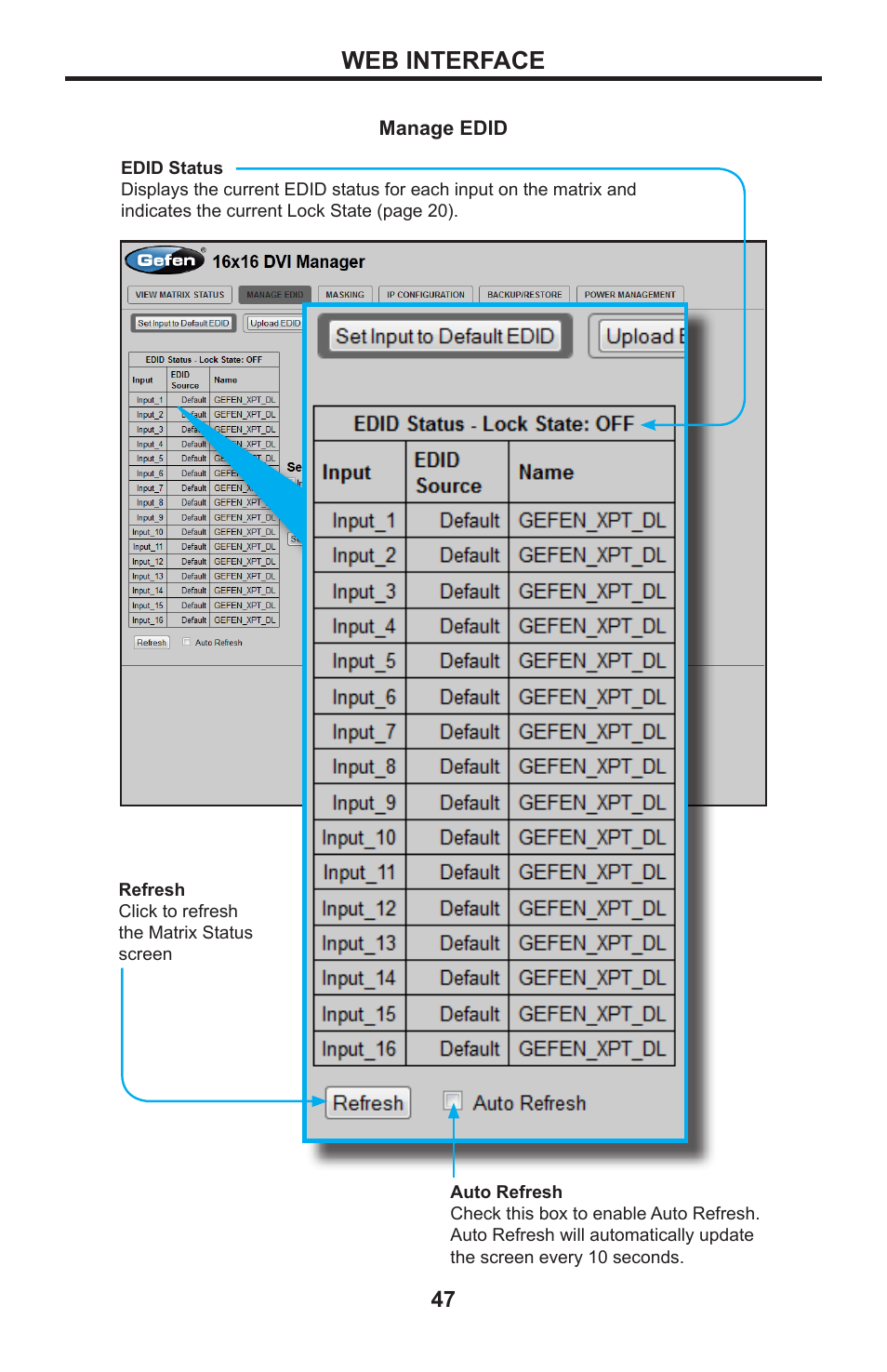887x1372 pixels.
Task: Go to the Backup/Restore tab
Action: pyautogui.click(x=524, y=295)
